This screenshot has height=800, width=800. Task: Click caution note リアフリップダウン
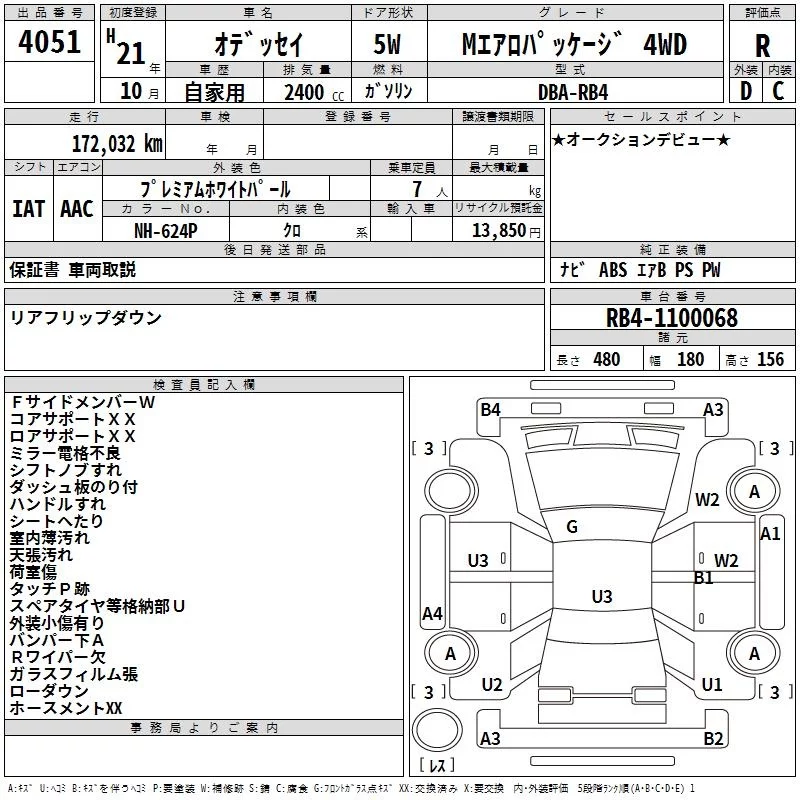tap(85, 317)
